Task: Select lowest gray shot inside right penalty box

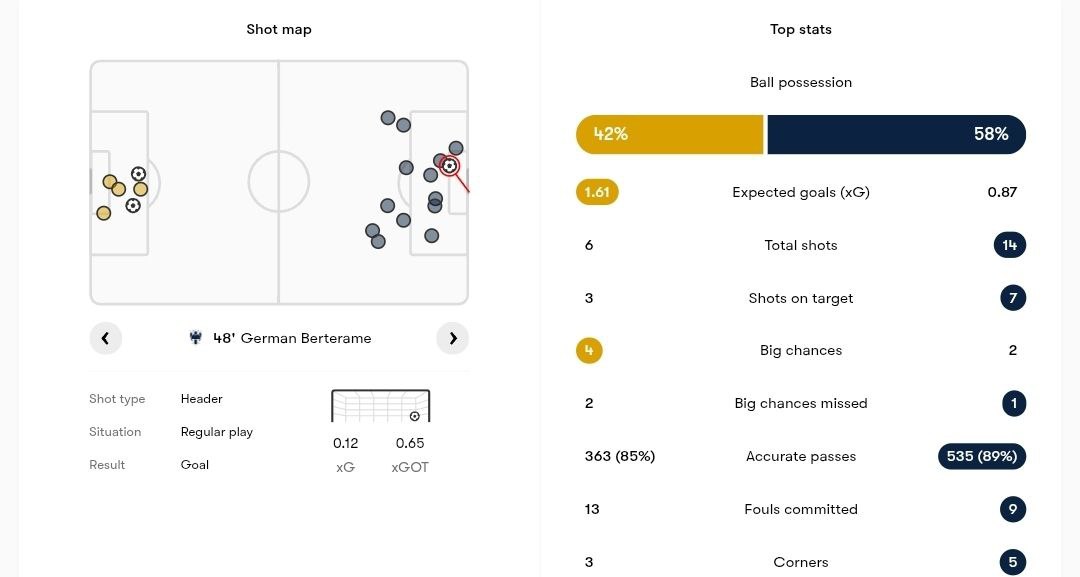Action: coord(431,236)
